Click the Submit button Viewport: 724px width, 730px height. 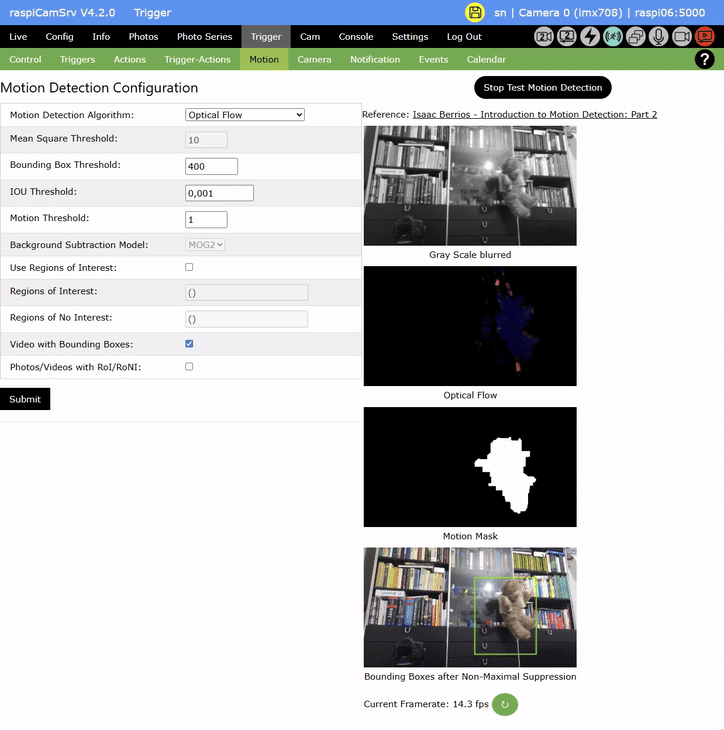25,399
